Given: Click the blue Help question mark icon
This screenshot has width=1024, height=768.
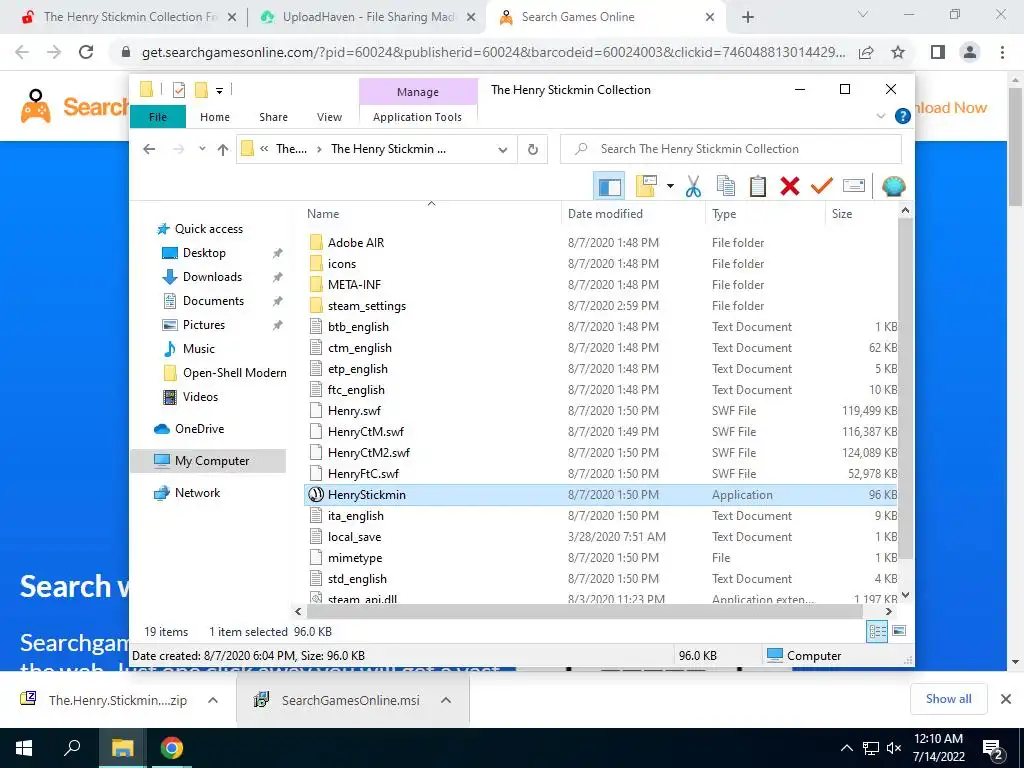Looking at the screenshot, I should tap(903, 116).
